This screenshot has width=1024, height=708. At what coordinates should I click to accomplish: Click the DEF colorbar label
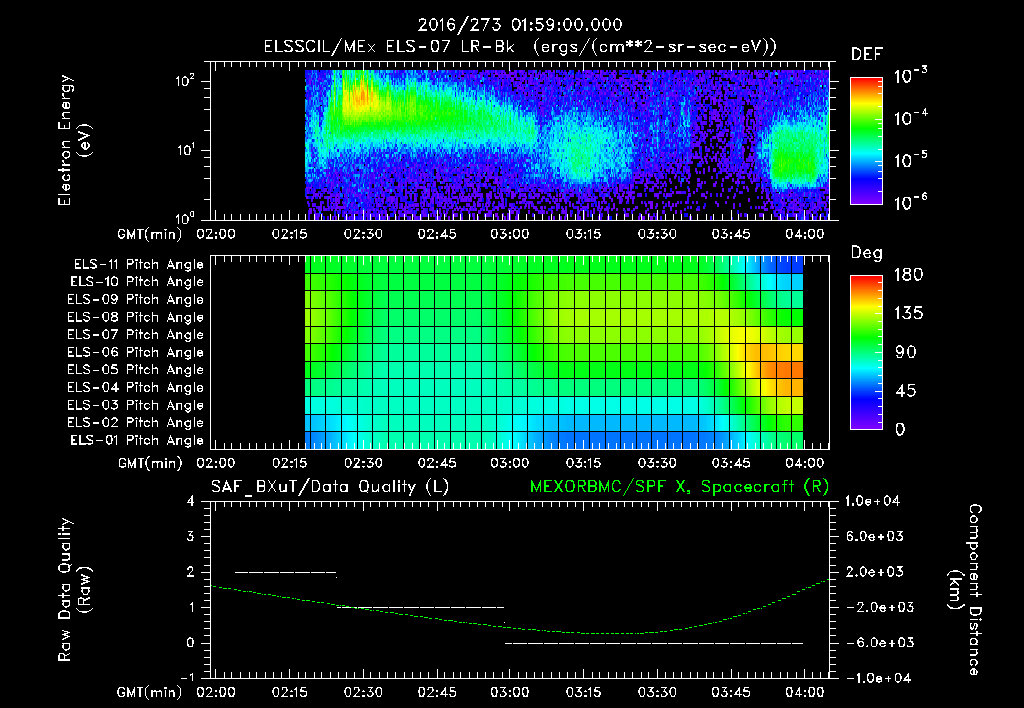pos(867,54)
